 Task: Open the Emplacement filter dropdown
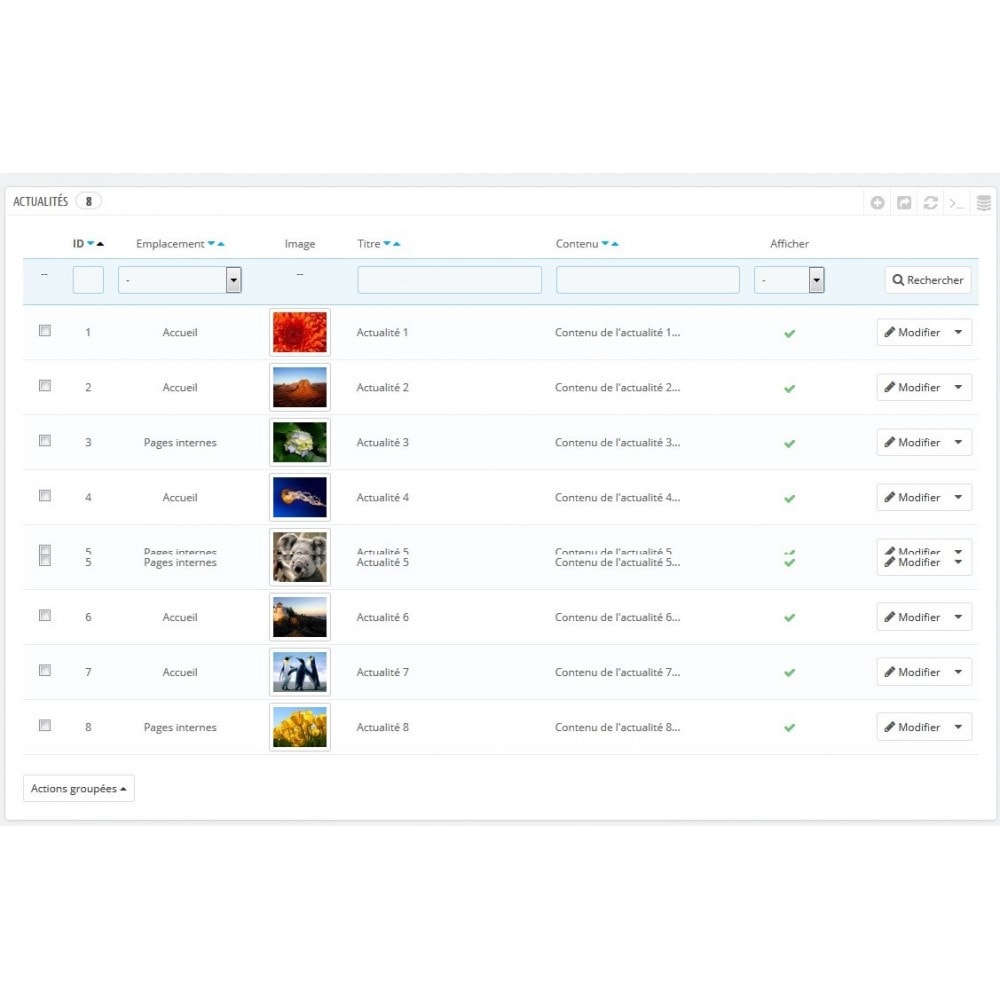[180, 280]
